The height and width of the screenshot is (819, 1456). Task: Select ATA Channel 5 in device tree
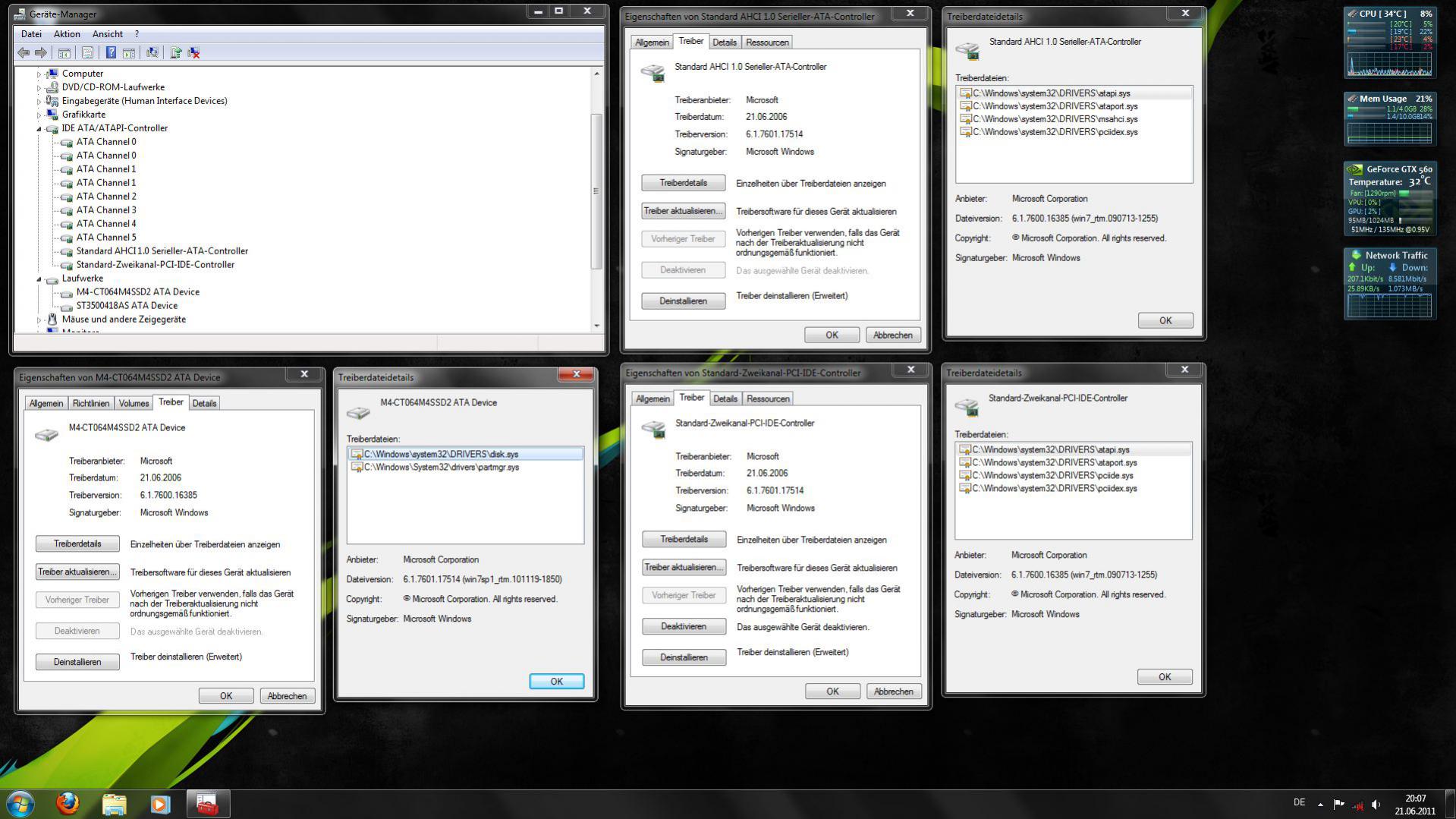coord(106,238)
